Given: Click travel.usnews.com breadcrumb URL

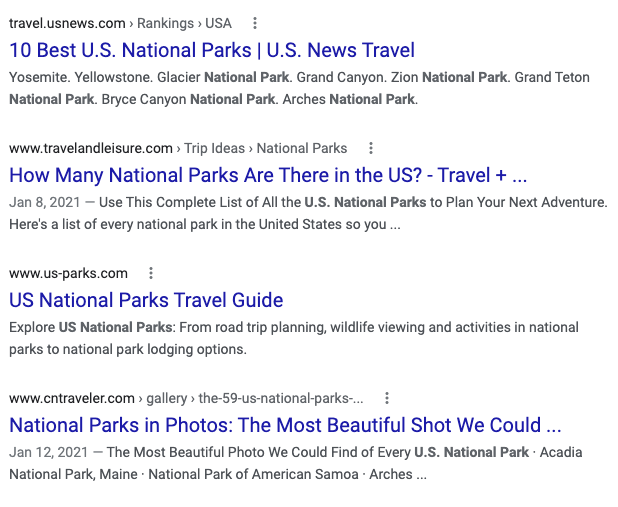Looking at the screenshot, I should click(120, 23).
